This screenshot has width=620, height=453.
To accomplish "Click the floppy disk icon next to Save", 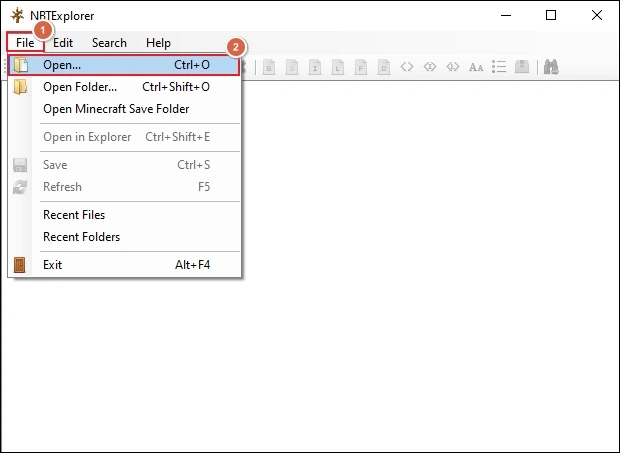I will (20, 165).
